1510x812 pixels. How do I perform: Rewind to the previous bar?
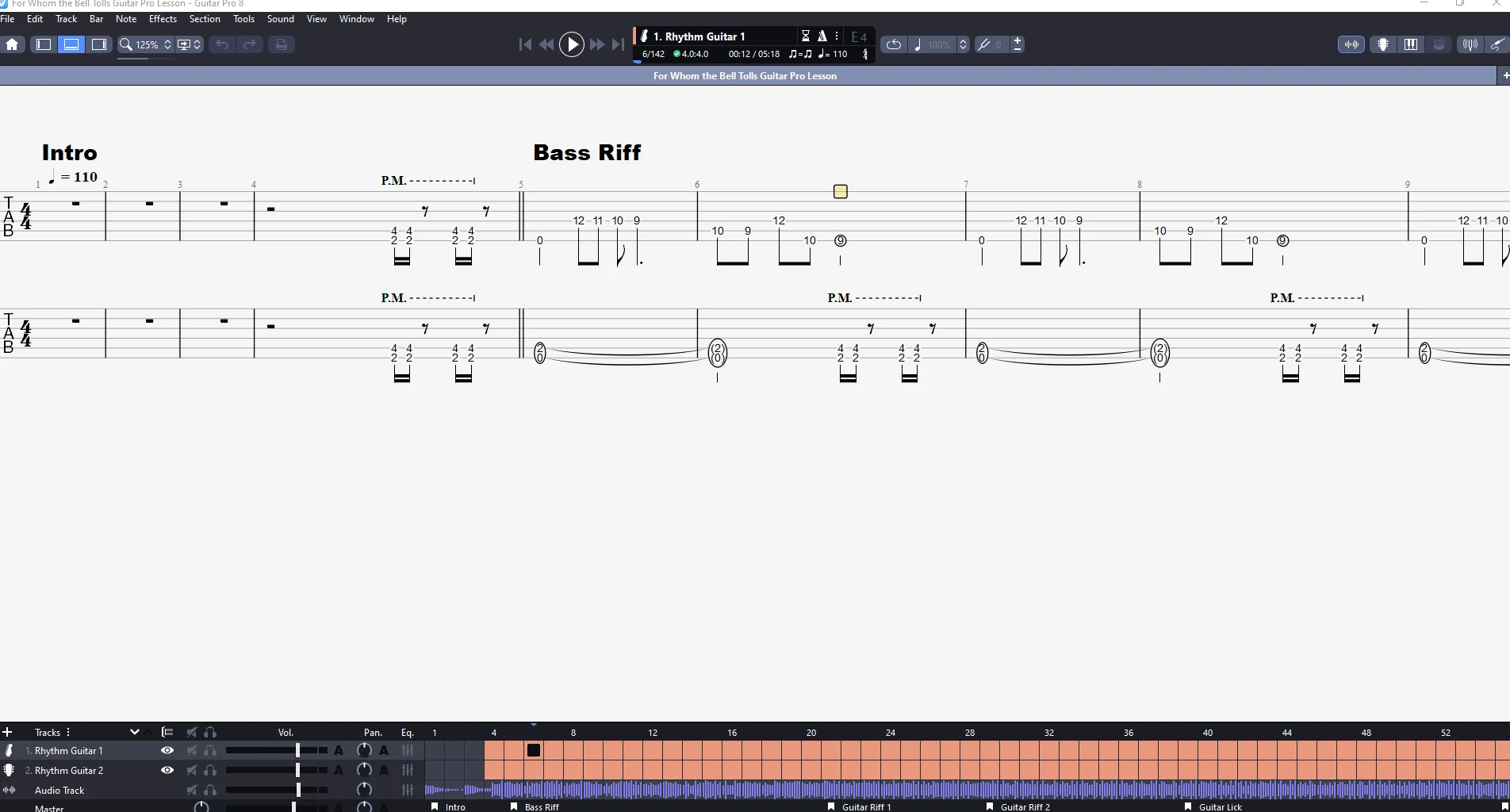546,44
